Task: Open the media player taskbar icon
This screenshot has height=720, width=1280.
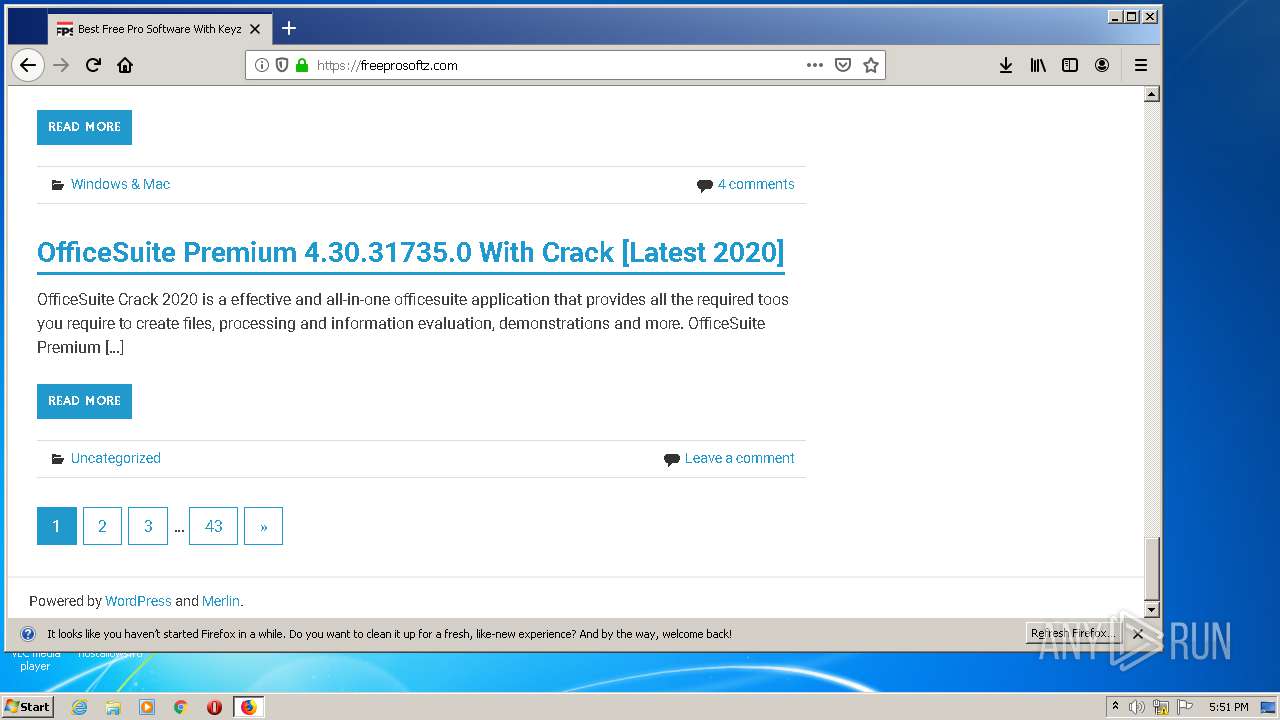Action: pos(147,707)
